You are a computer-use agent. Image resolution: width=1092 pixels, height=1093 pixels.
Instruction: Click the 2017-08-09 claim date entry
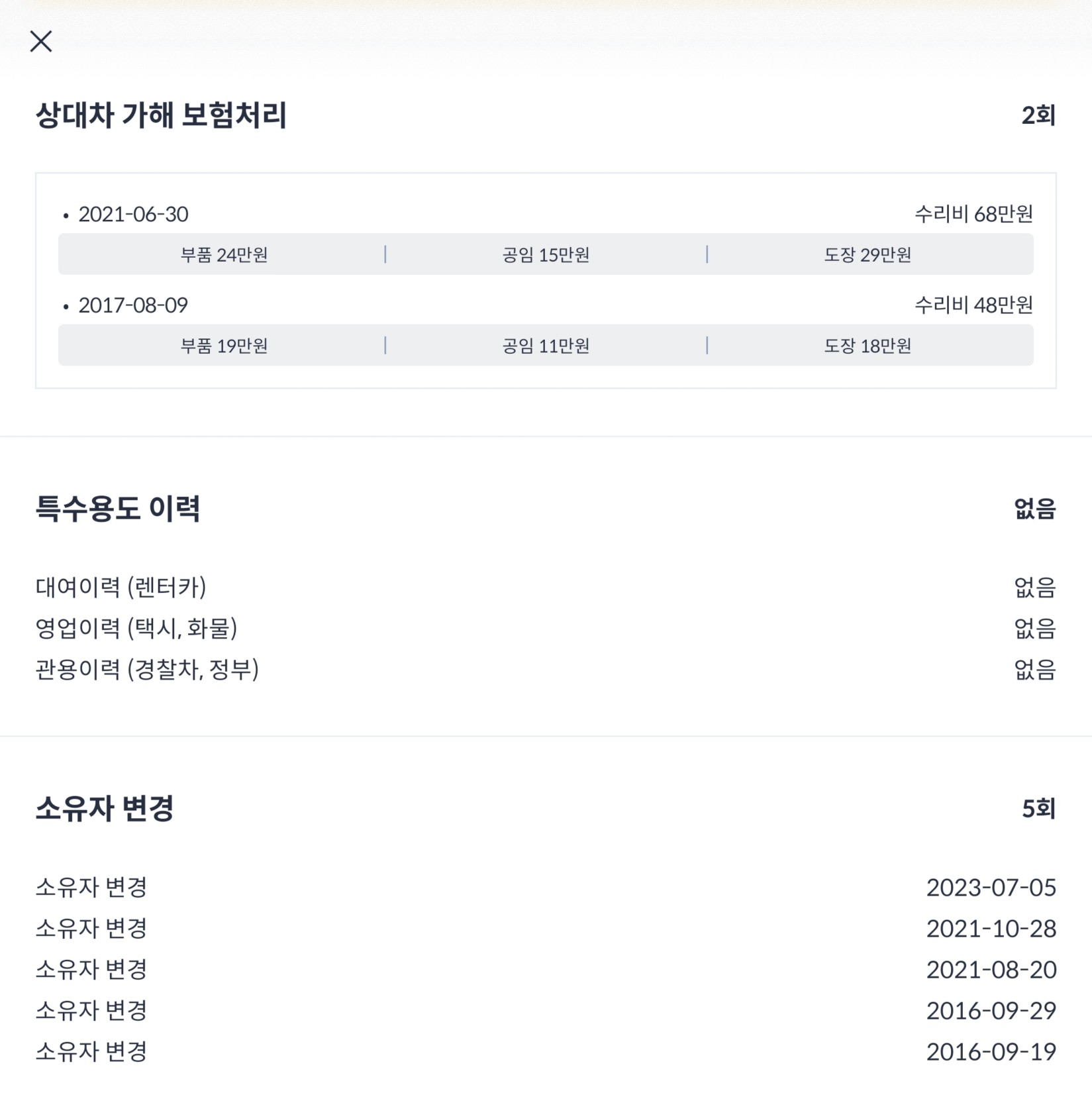point(133,305)
